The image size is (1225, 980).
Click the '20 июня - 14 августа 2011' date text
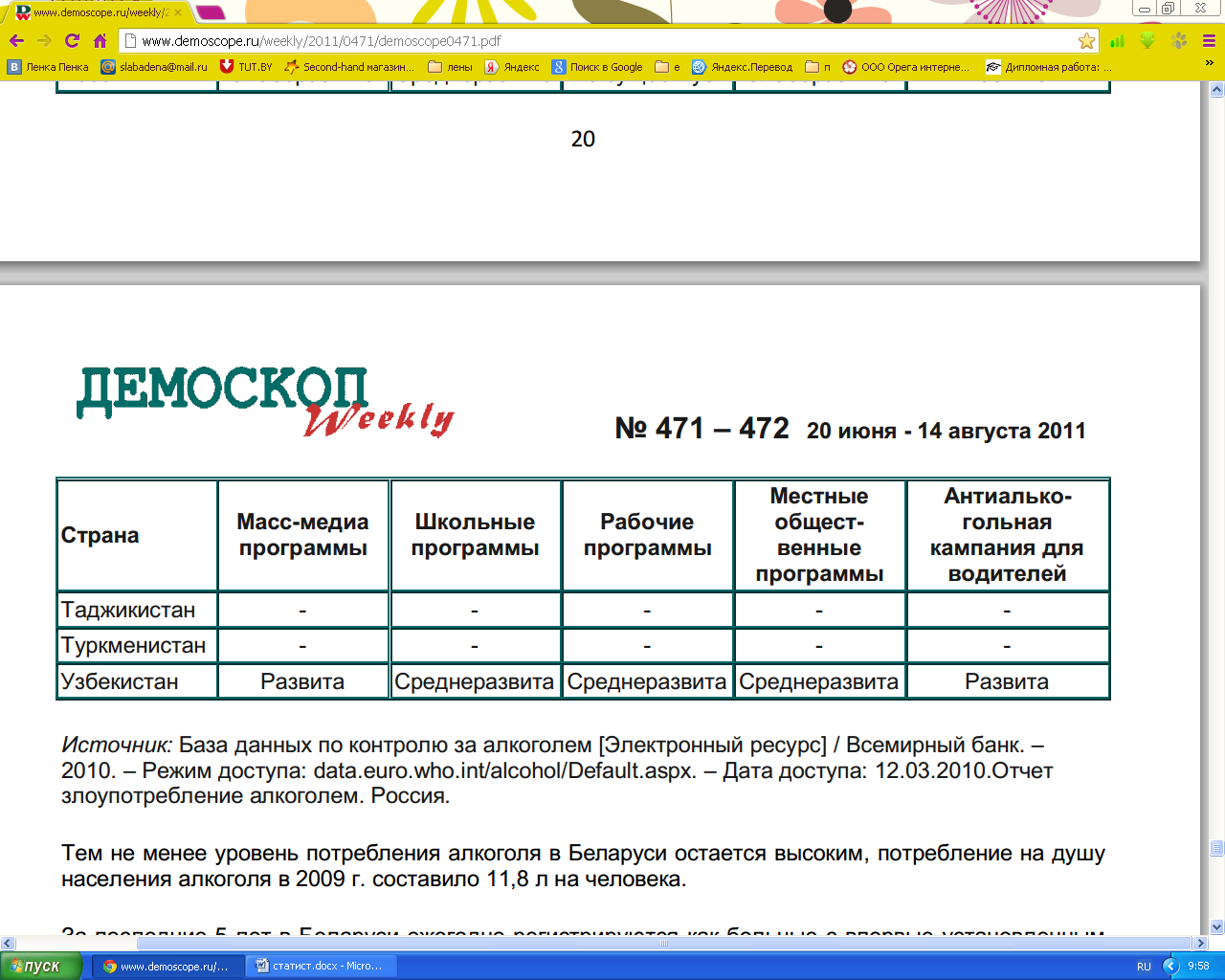pyautogui.click(x=947, y=431)
